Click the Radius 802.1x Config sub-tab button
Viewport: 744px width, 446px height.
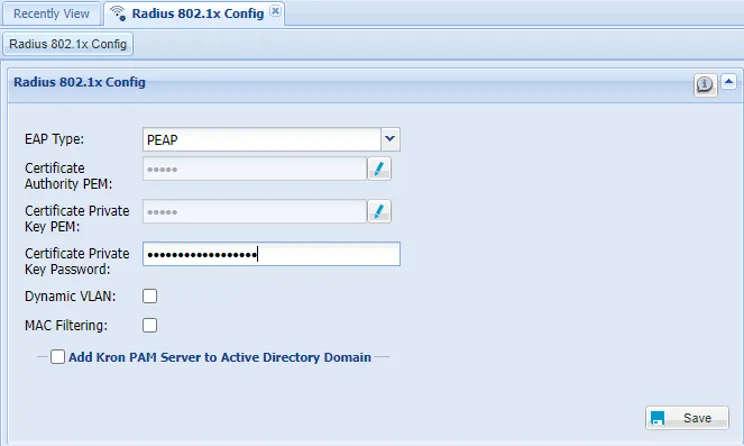click(x=68, y=44)
